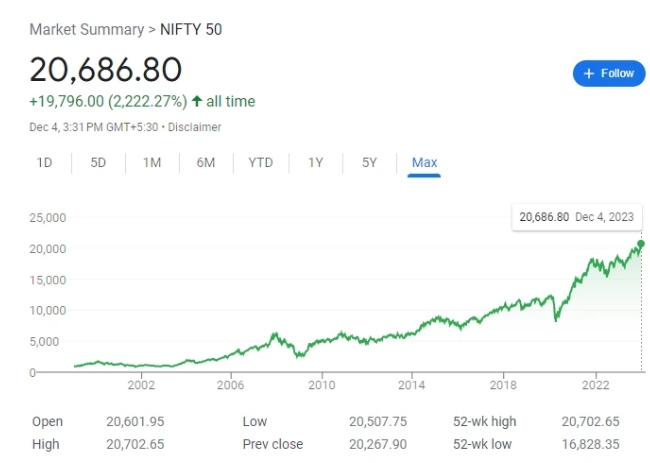Viewport: 650px width, 463px height.
Task: Switch to the 5D time range
Action: coord(98,163)
